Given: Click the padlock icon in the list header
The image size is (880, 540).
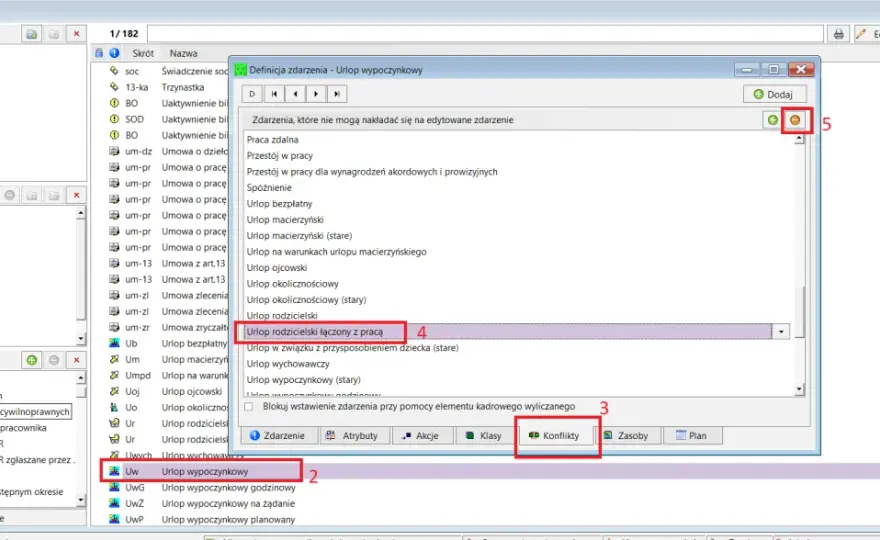Looking at the screenshot, I should (x=99, y=53).
